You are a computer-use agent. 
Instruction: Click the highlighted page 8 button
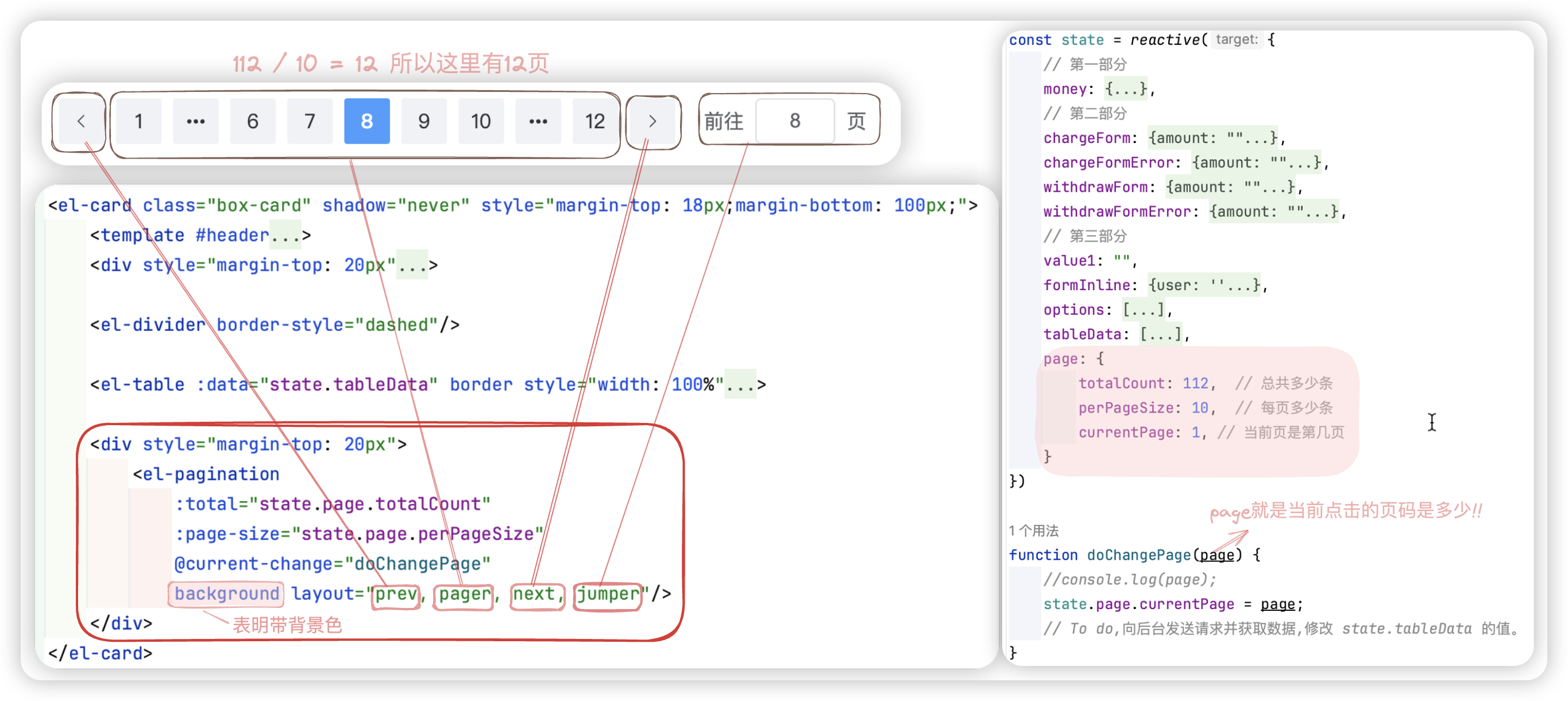click(x=366, y=121)
